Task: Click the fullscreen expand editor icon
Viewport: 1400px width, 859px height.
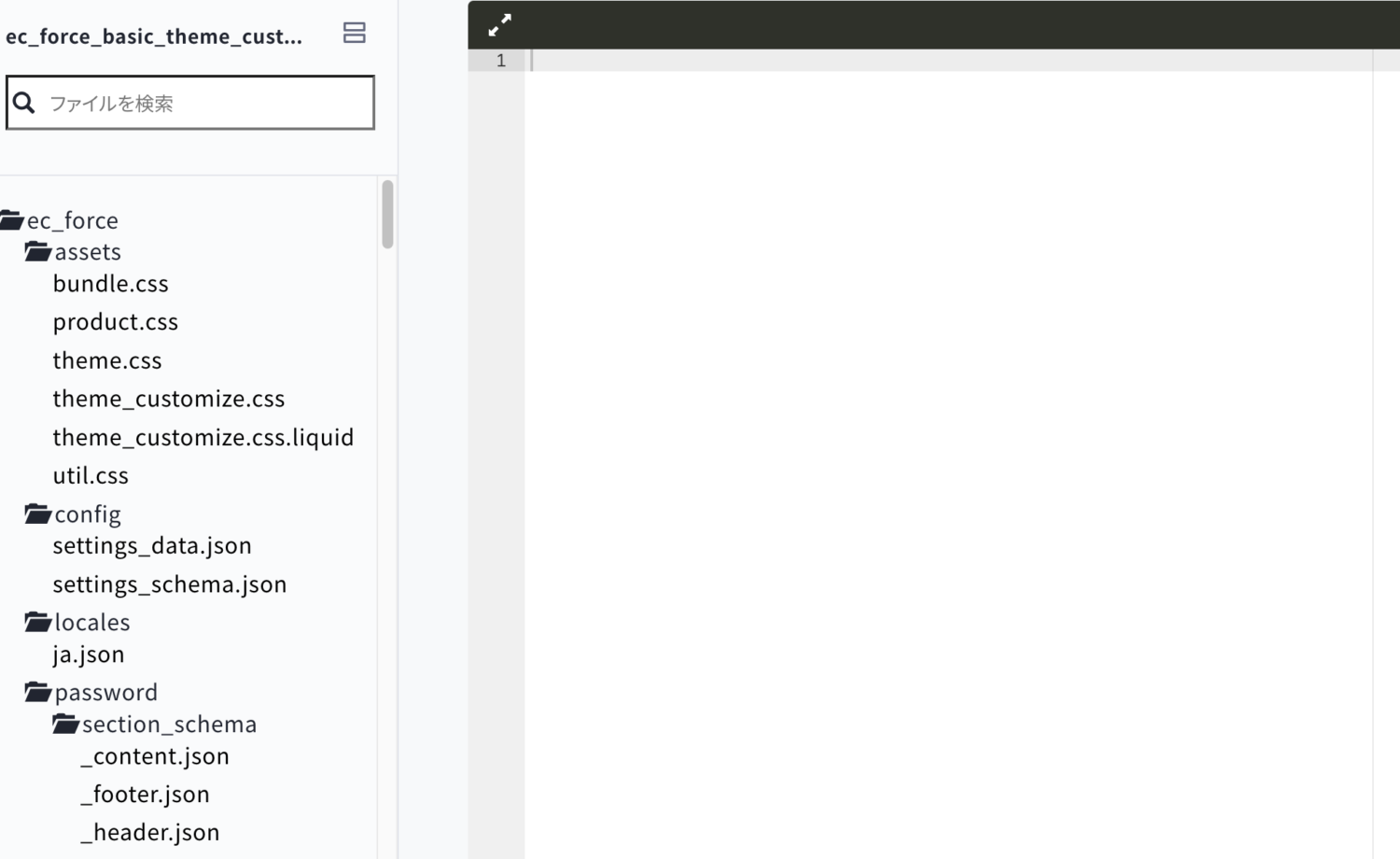Action: pyautogui.click(x=500, y=25)
